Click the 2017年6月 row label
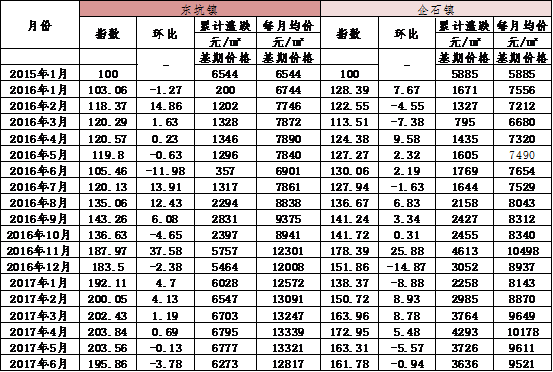This screenshot has width=553, height=372. pos(39,364)
